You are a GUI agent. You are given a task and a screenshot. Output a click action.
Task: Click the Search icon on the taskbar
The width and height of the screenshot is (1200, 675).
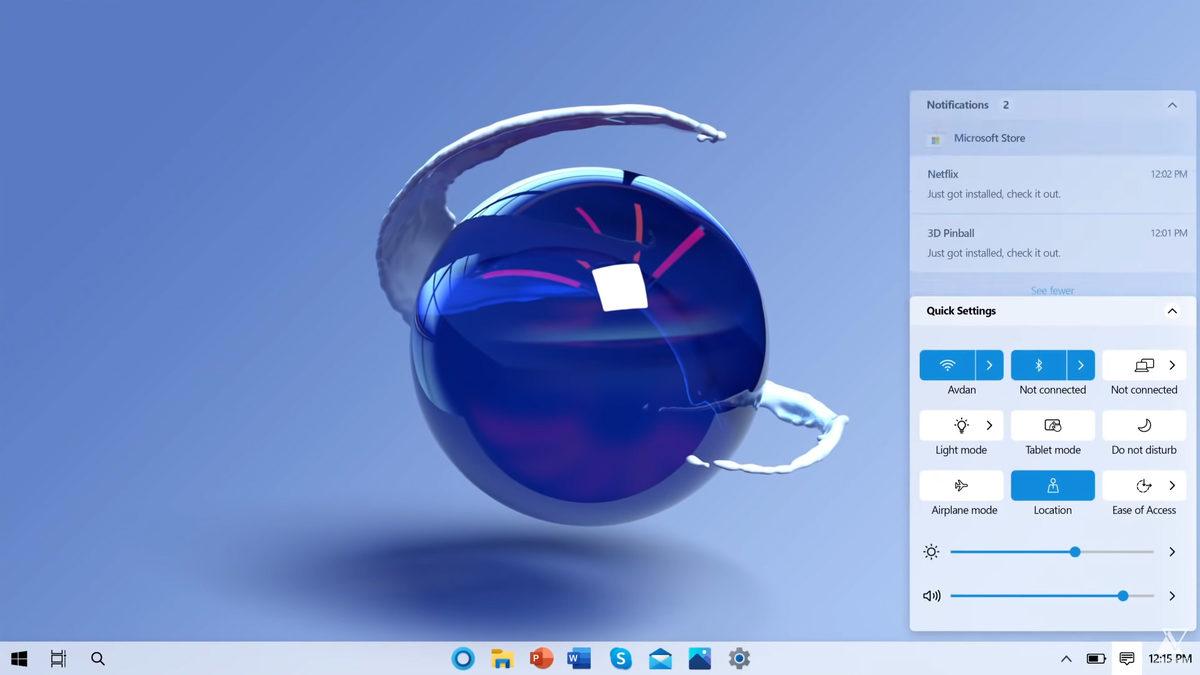pos(97,659)
